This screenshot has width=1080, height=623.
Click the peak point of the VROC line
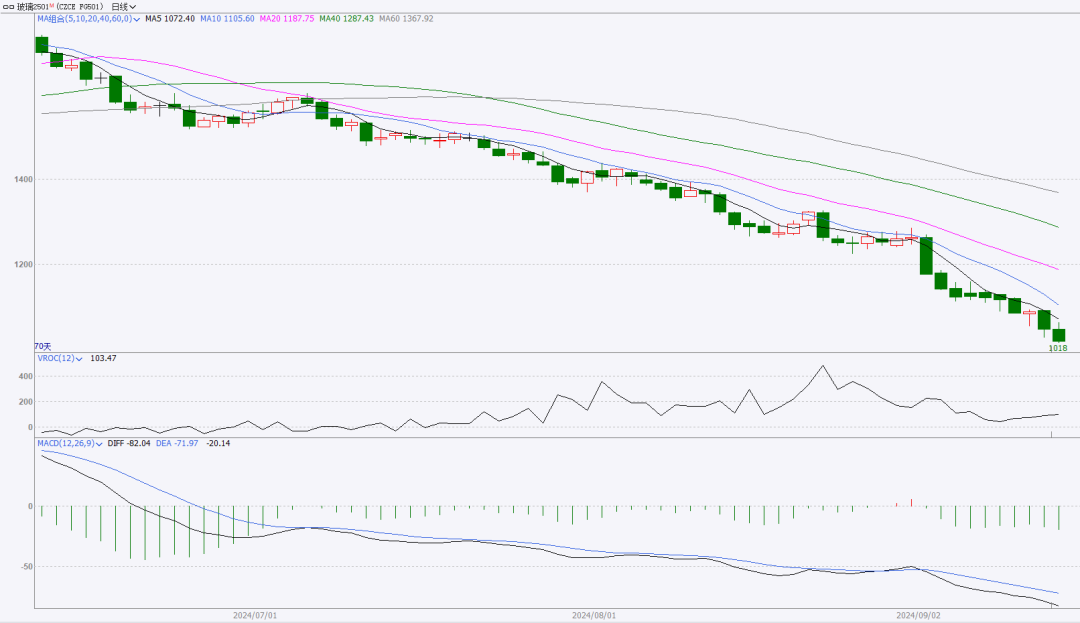tap(822, 366)
